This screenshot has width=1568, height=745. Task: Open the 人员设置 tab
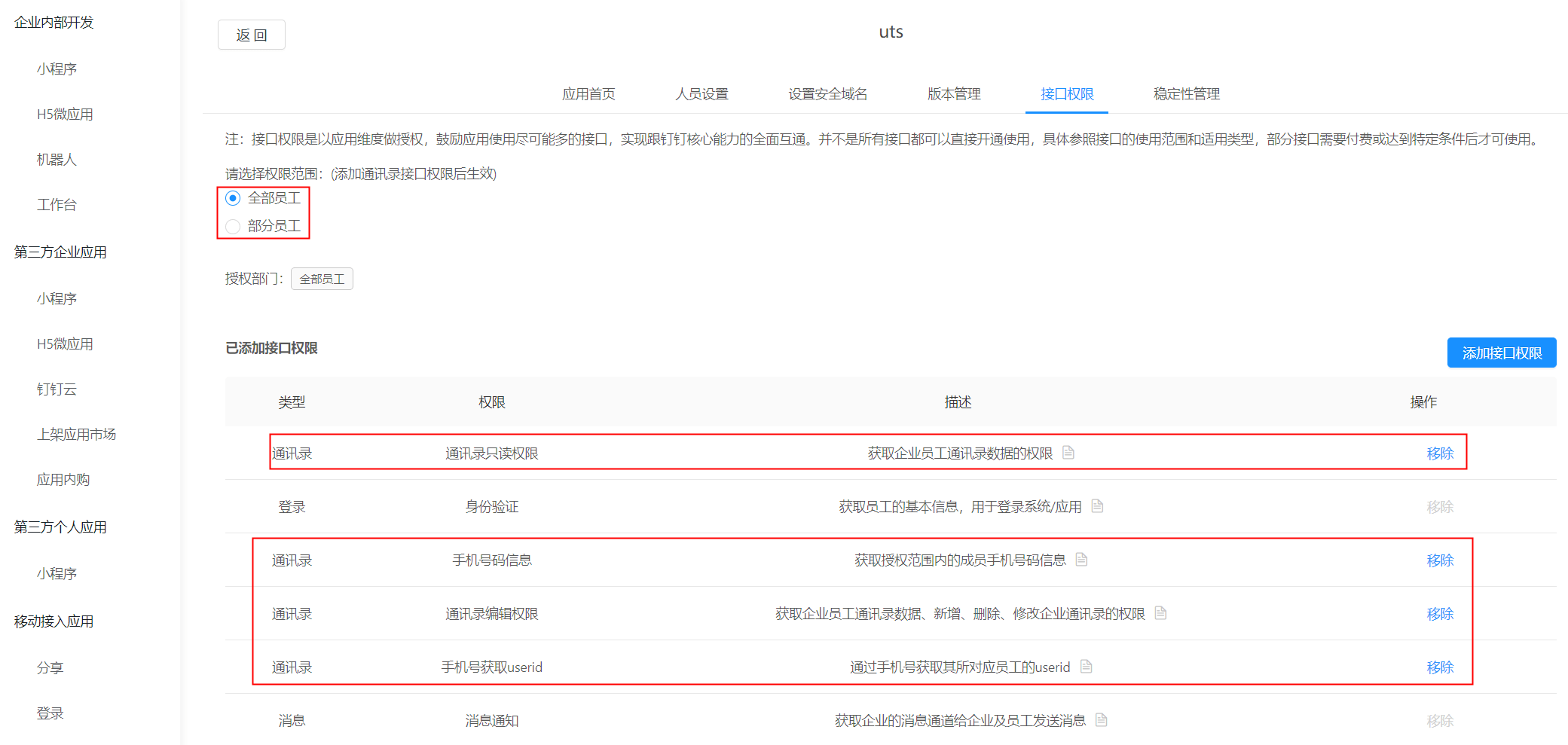click(x=701, y=94)
